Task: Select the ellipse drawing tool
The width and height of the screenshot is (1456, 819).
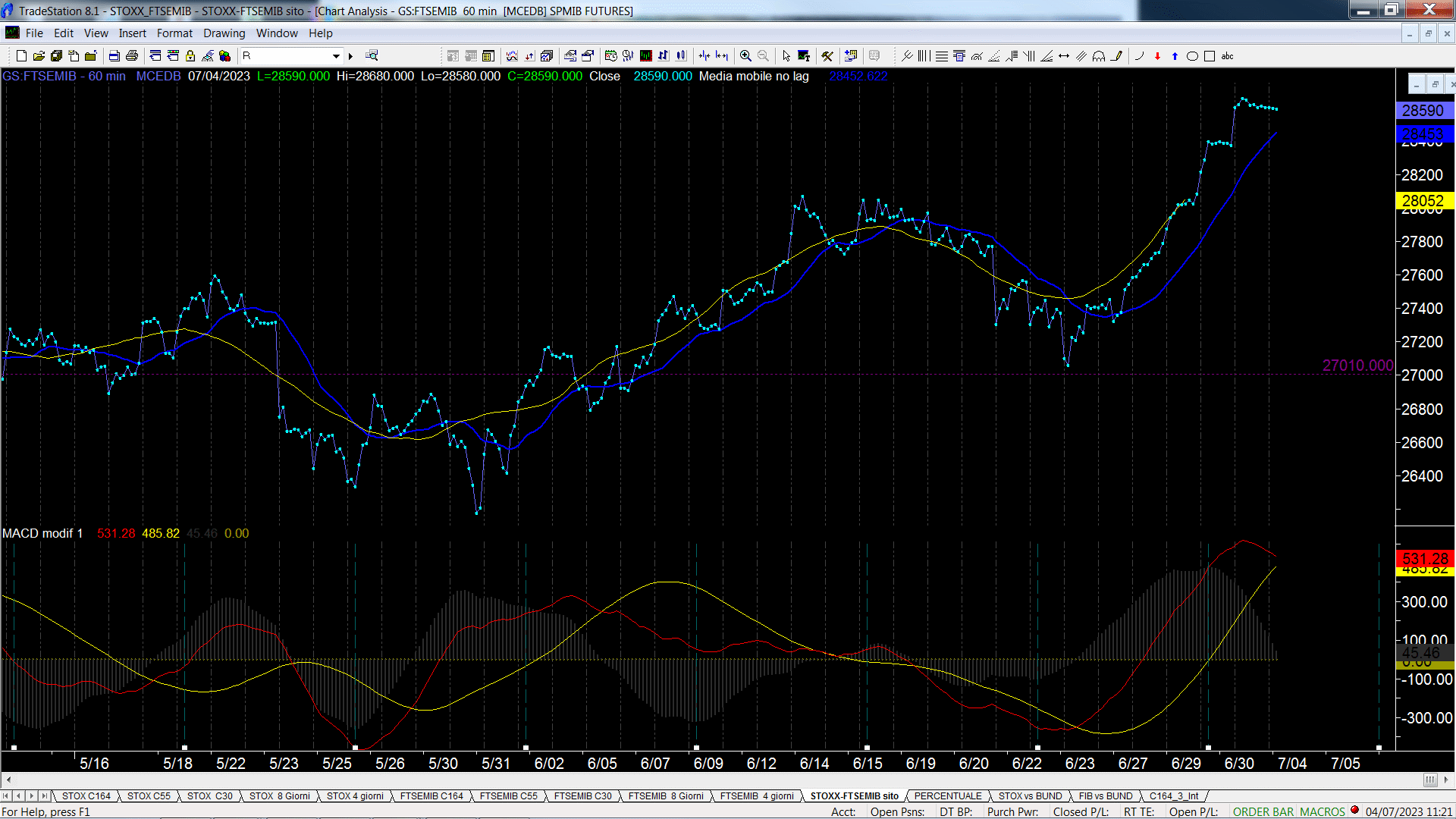Action: click(x=1192, y=56)
